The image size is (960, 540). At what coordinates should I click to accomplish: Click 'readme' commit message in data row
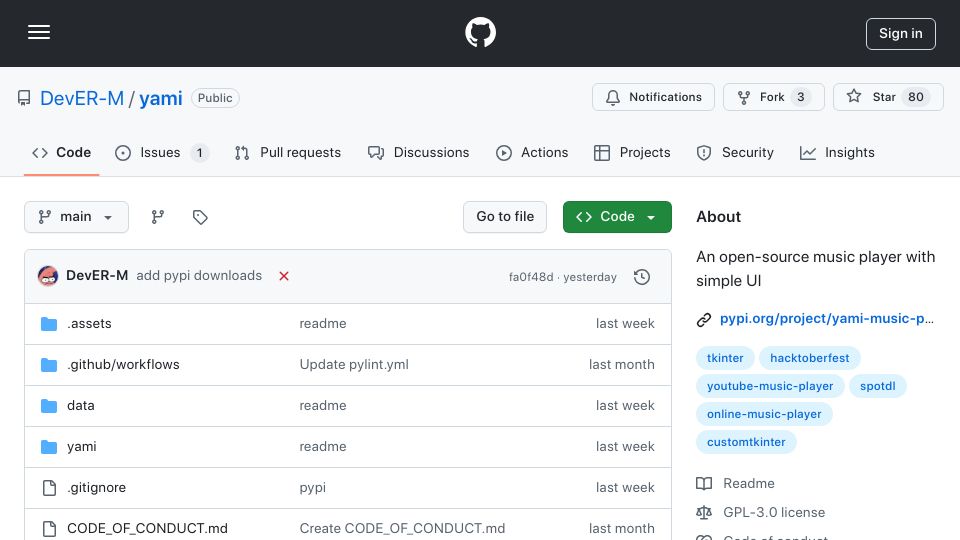point(323,405)
